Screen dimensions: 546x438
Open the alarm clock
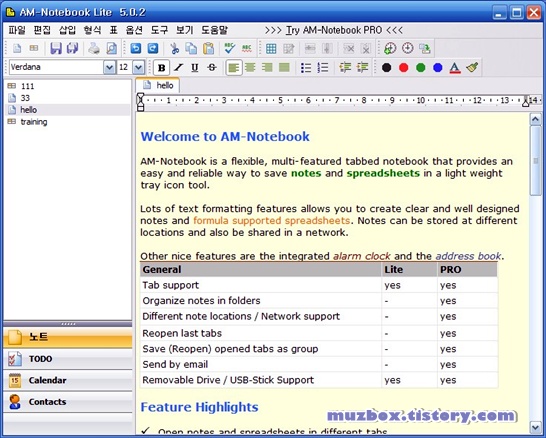tap(407, 48)
